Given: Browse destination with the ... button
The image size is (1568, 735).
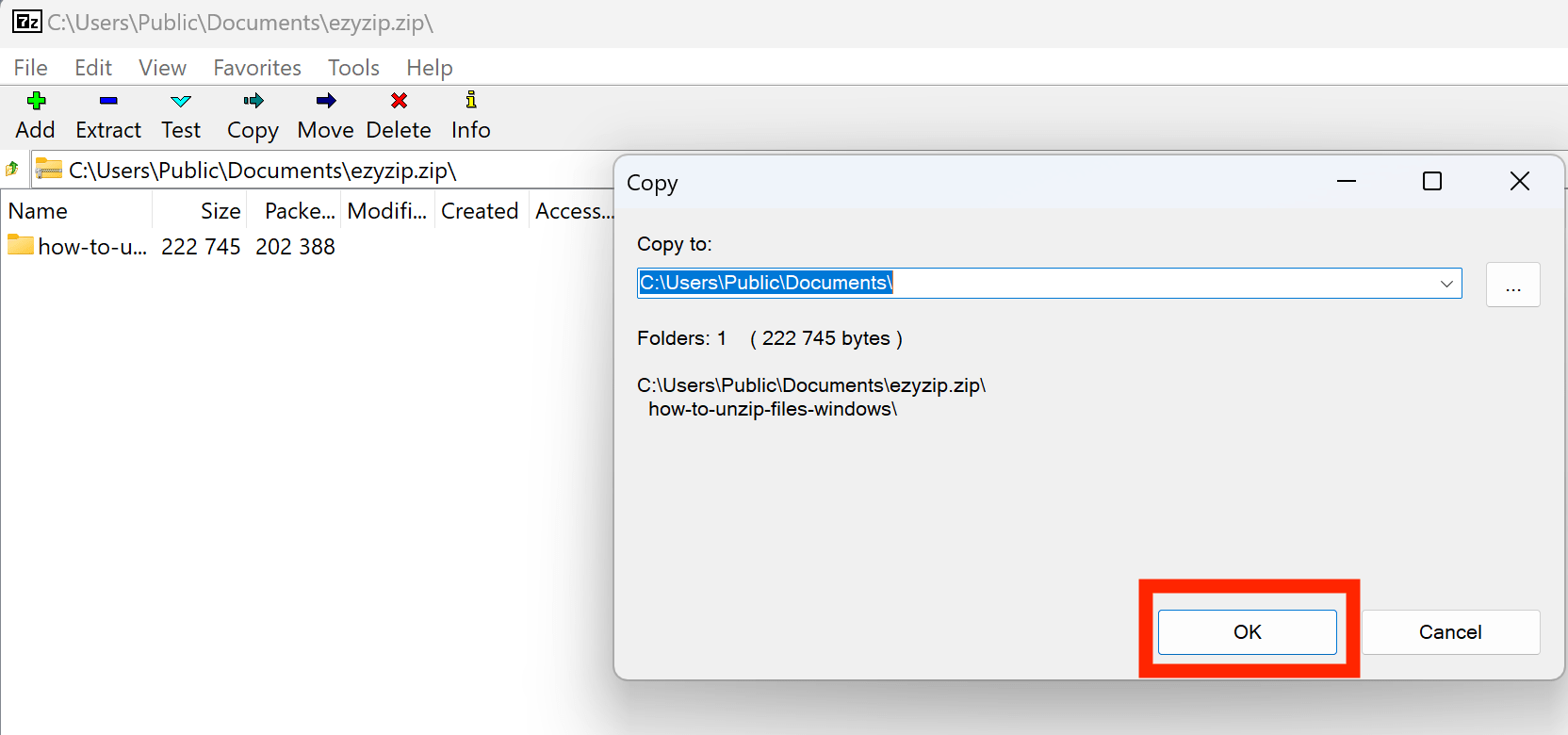Looking at the screenshot, I should point(1513,285).
